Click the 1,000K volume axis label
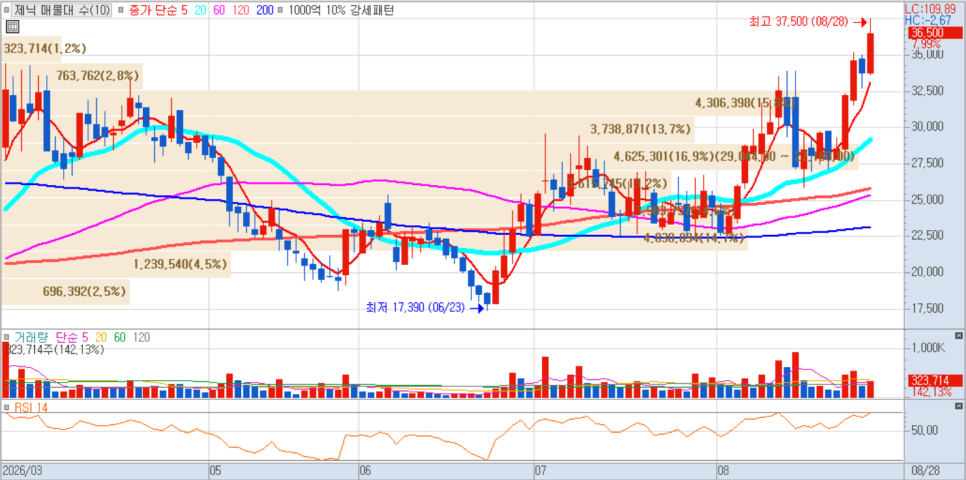 tap(928, 348)
